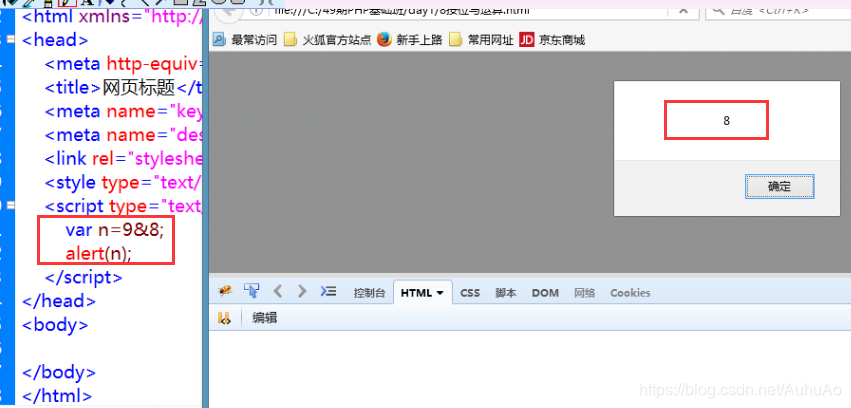Open the 常用网址 bookmark folder
The height and width of the screenshot is (408, 851).
tap(481, 40)
